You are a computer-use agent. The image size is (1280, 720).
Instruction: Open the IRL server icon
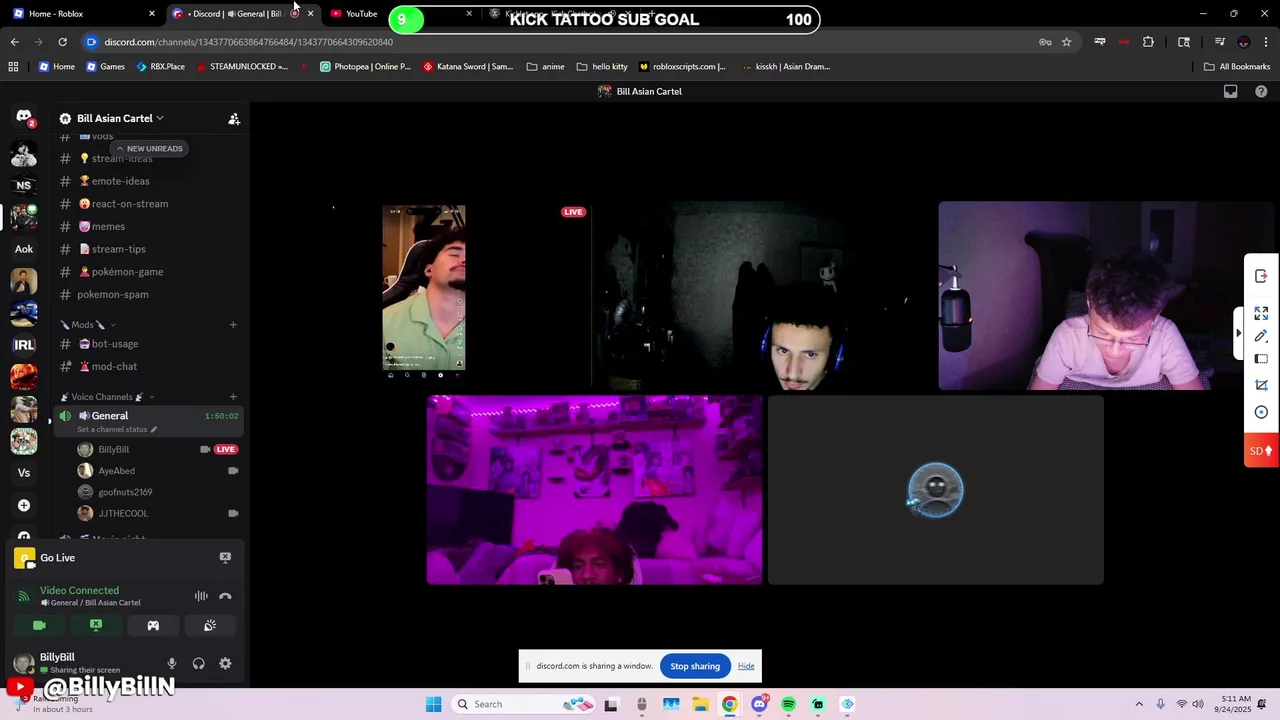pos(24,345)
